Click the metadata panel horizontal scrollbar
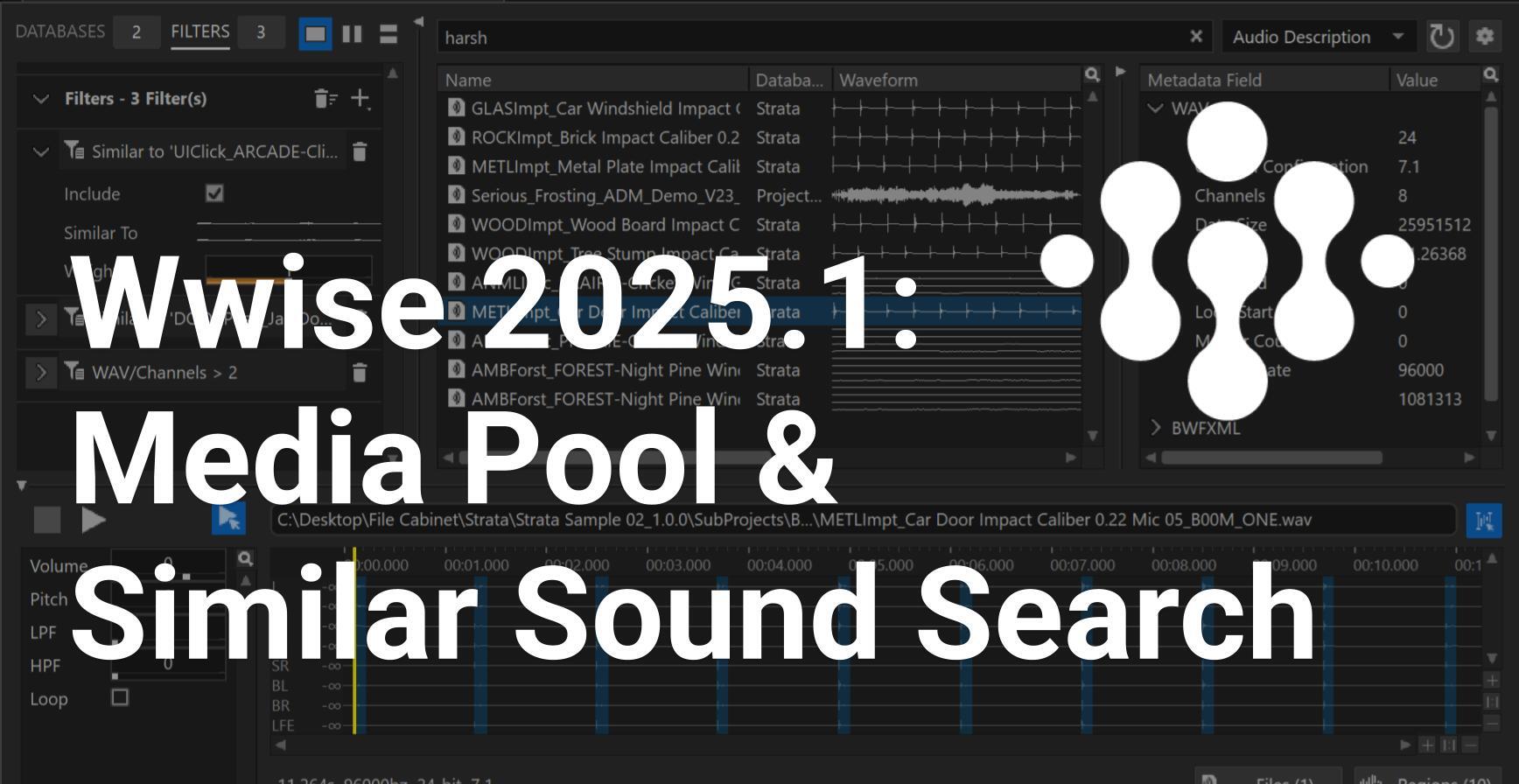1519x784 pixels. 1272,458
